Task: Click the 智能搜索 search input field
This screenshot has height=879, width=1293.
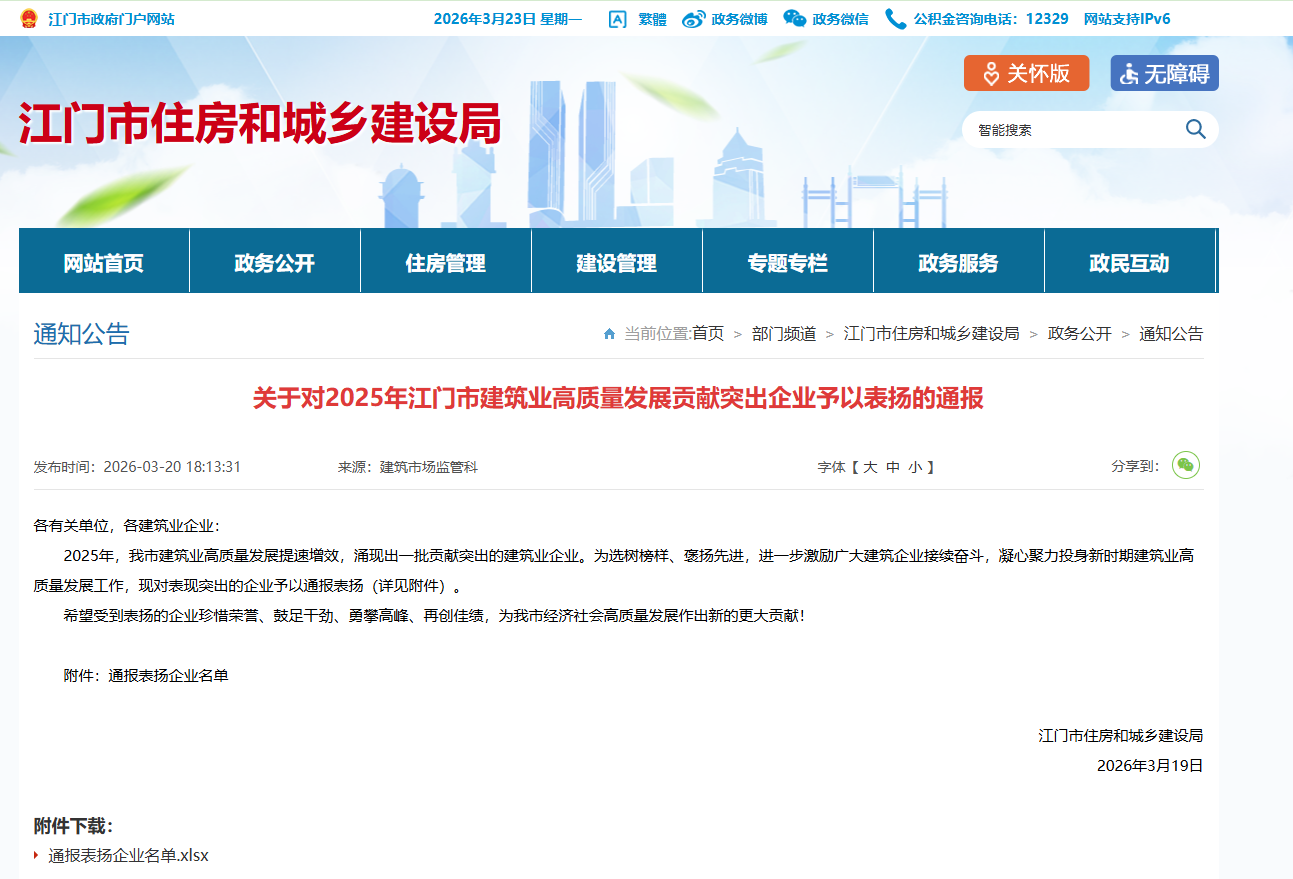Action: coord(1070,130)
